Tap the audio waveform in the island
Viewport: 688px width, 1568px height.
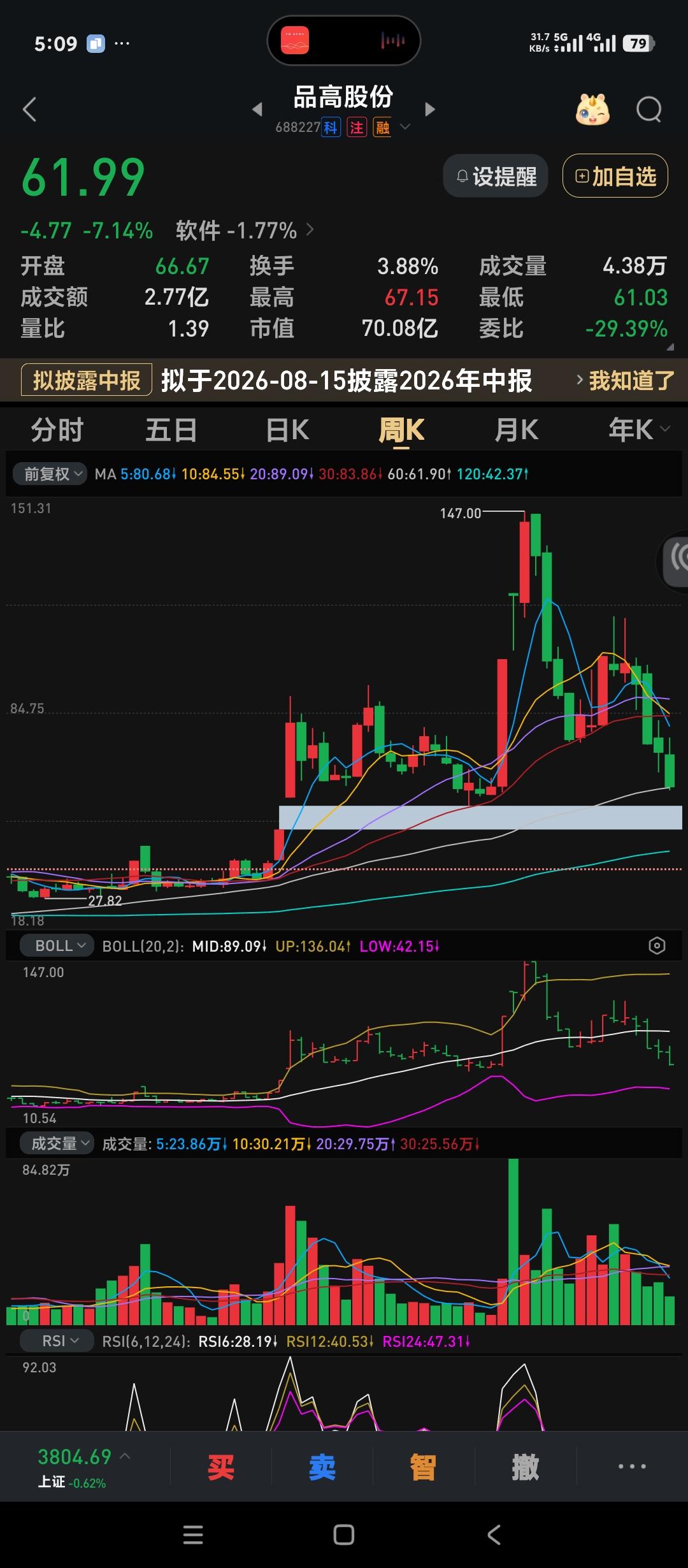point(393,41)
